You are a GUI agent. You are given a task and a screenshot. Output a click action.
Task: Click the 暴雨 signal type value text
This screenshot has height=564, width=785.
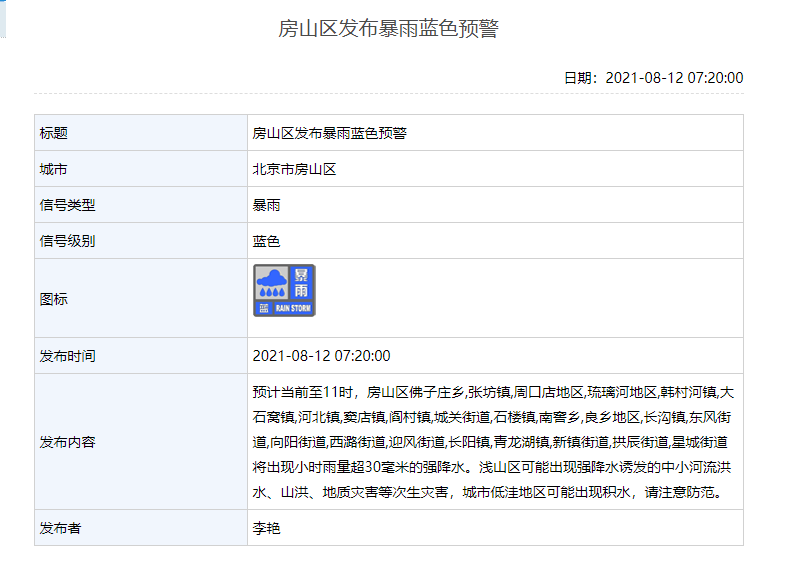point(266,205)
